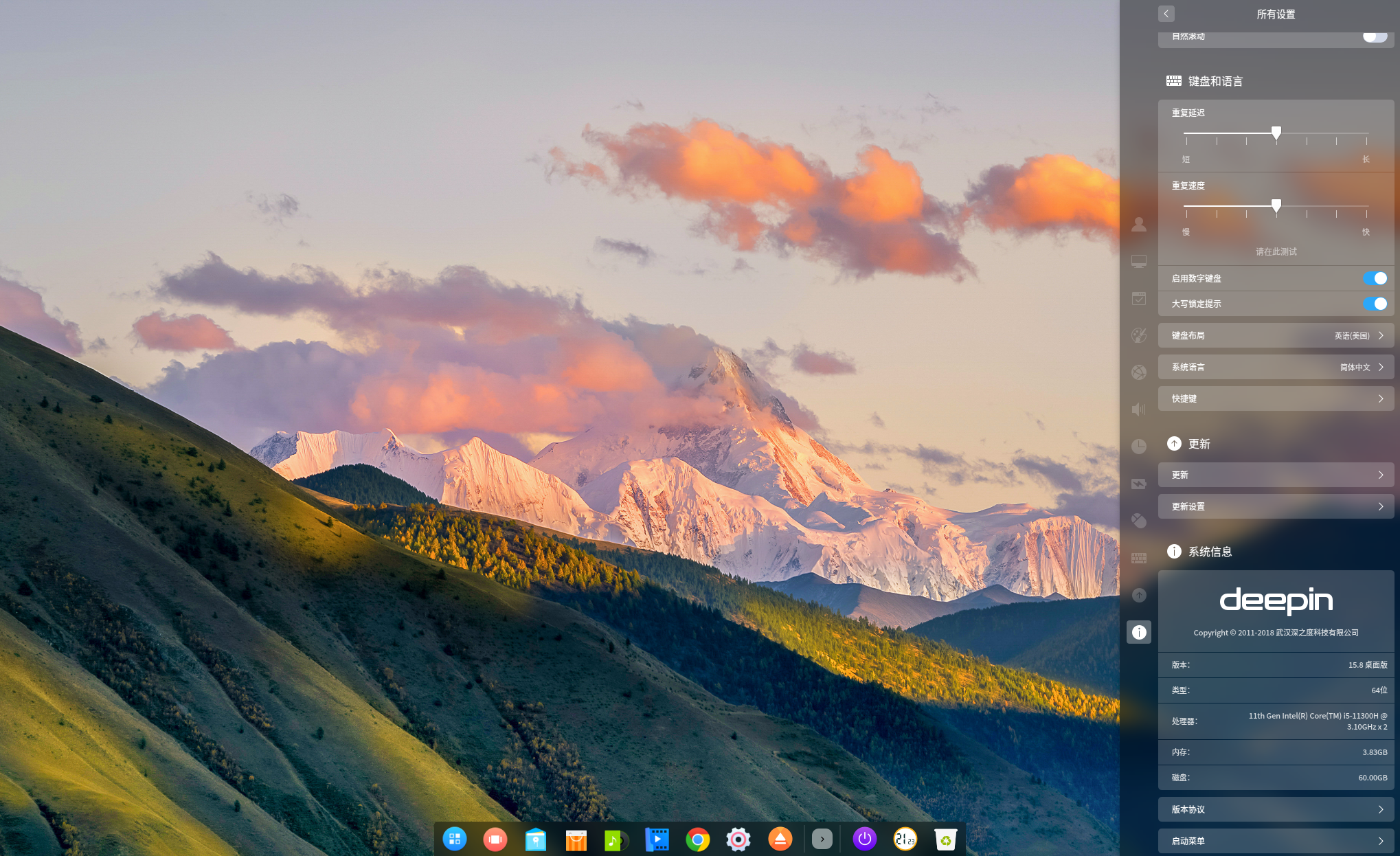Image resolution: width=1400 pixels, height=856 pixels.
Task: Disable the numeric keypad toggle
Action: [x=1375, y=278]
